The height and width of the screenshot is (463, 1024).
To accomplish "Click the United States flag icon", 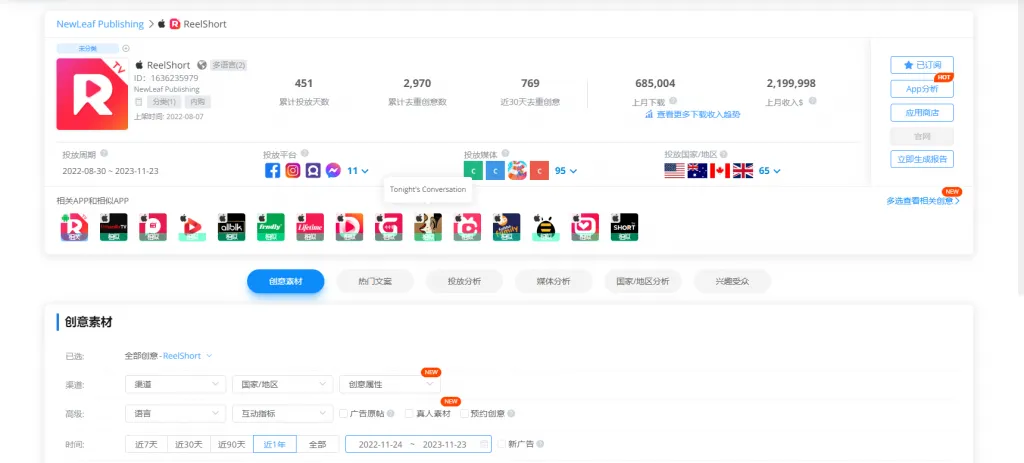I will [x=675, y=171].
